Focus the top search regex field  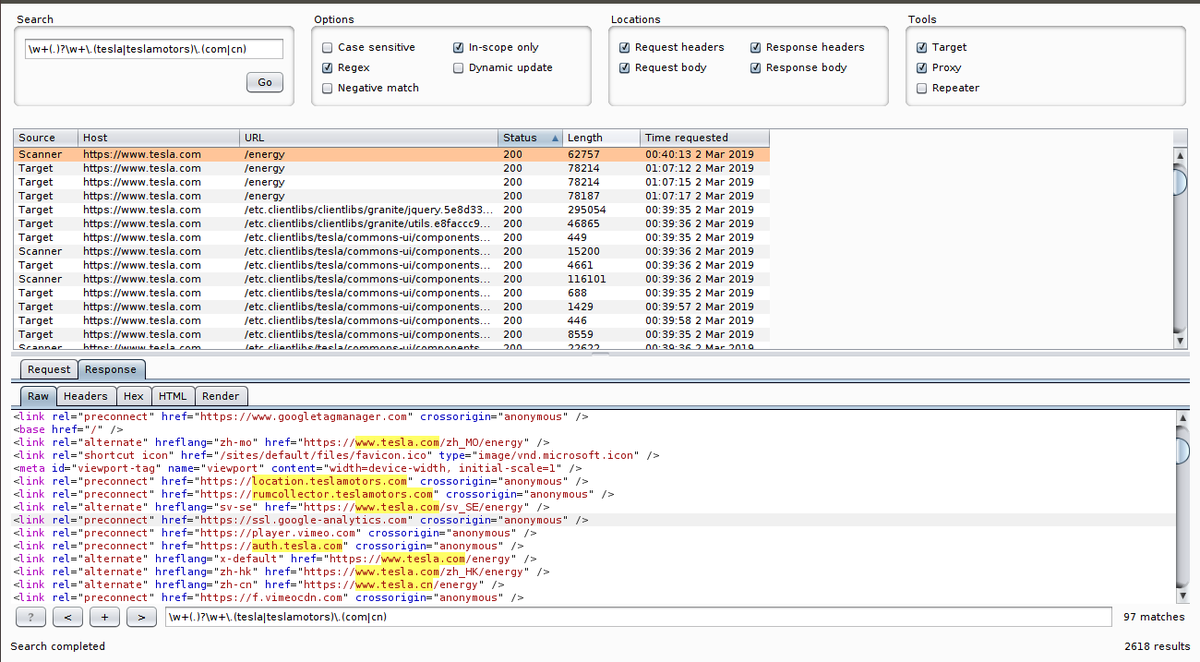pyautogui.click(x=154, y=50)
